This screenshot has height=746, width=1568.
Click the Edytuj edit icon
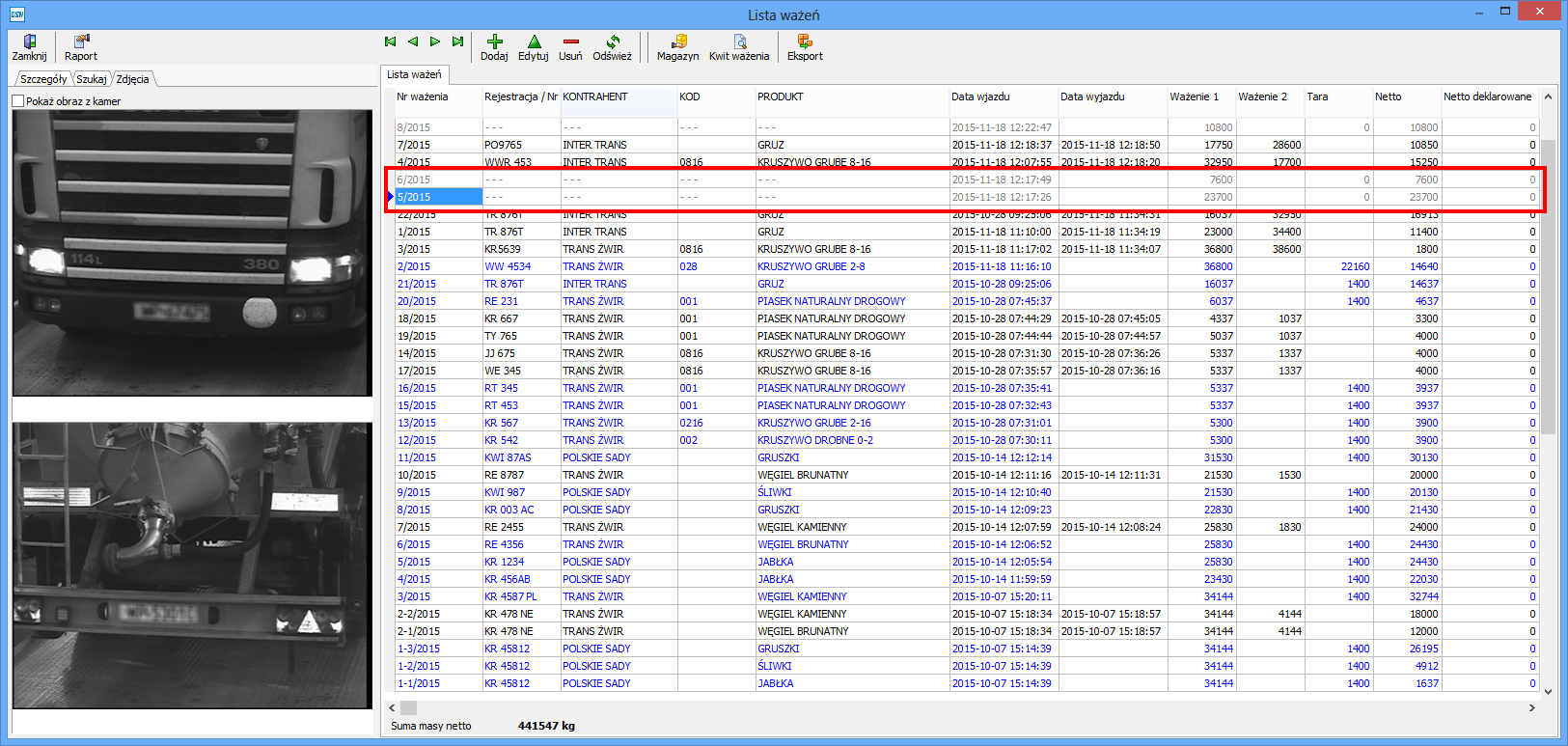click(534, 46)
